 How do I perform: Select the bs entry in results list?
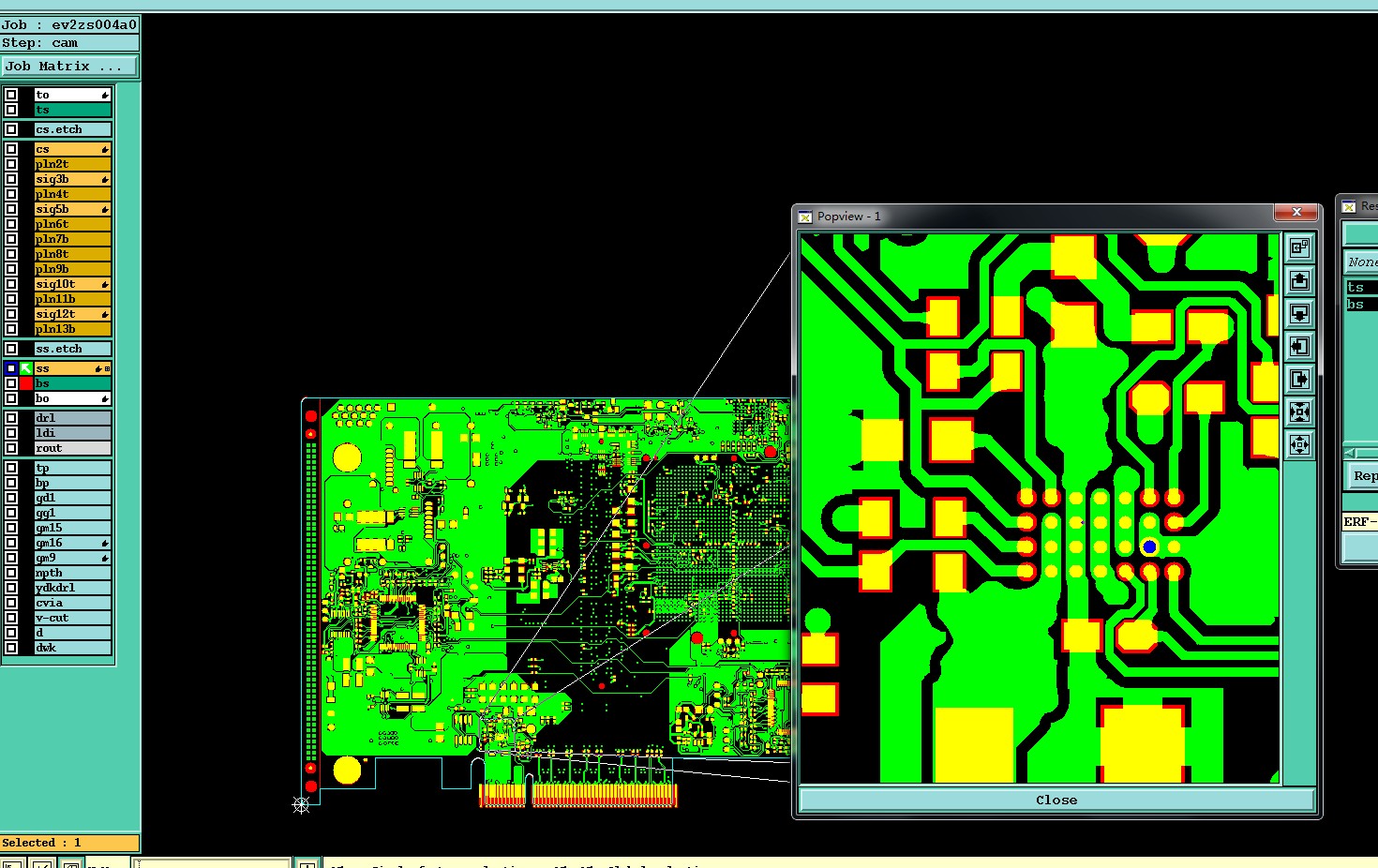(x=1361, y=305)
